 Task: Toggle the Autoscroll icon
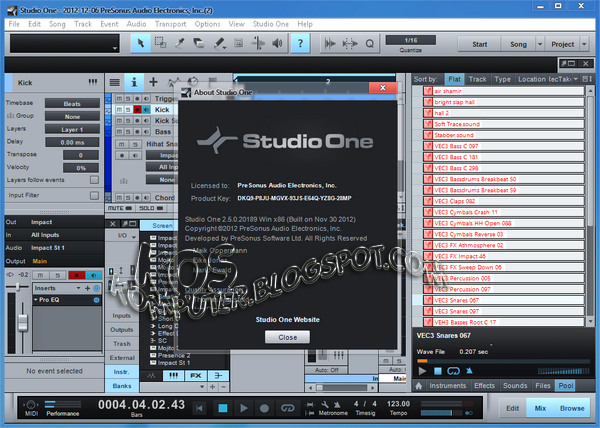(x=330, y=44)
